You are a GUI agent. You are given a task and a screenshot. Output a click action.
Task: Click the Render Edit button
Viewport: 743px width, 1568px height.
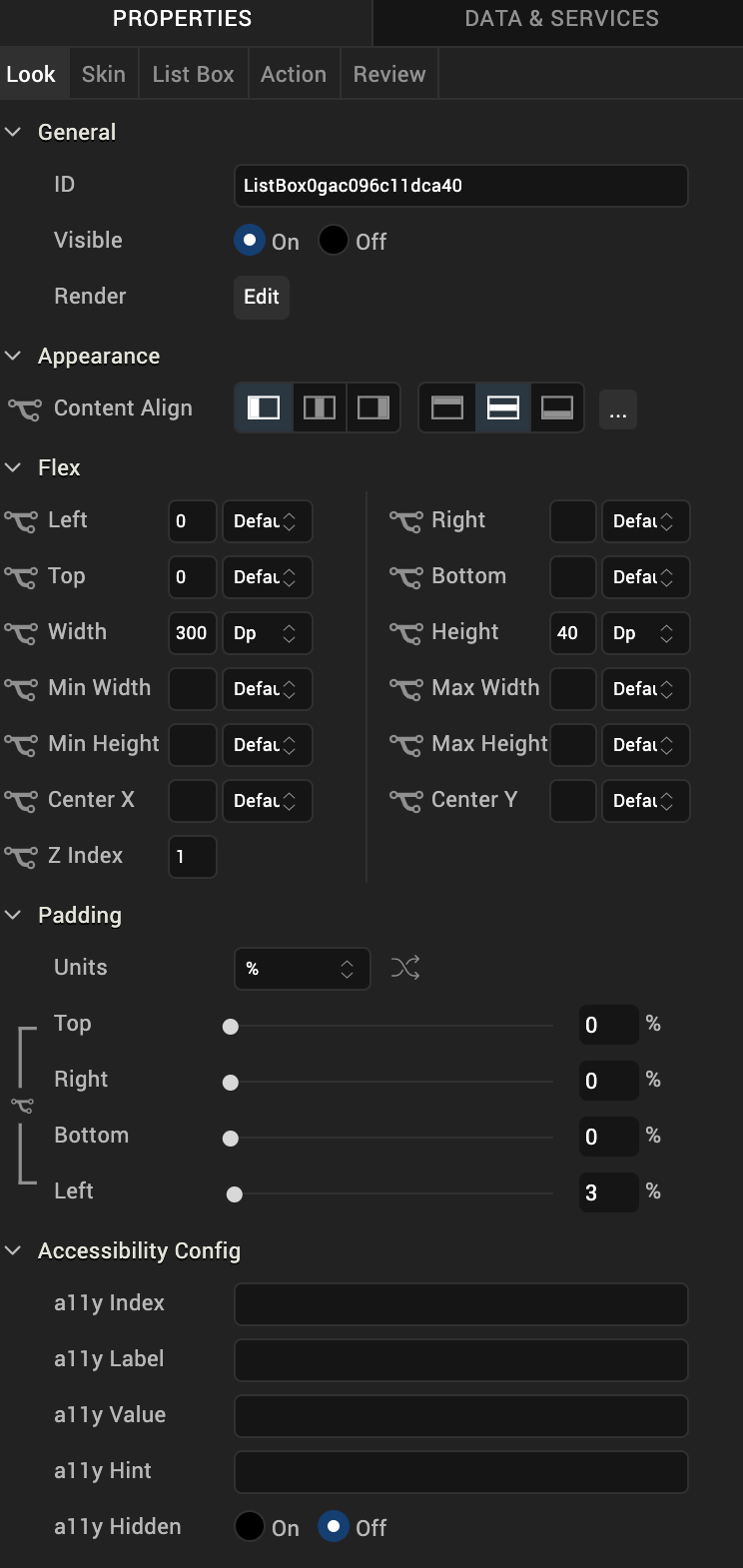(x=262, y=297)
